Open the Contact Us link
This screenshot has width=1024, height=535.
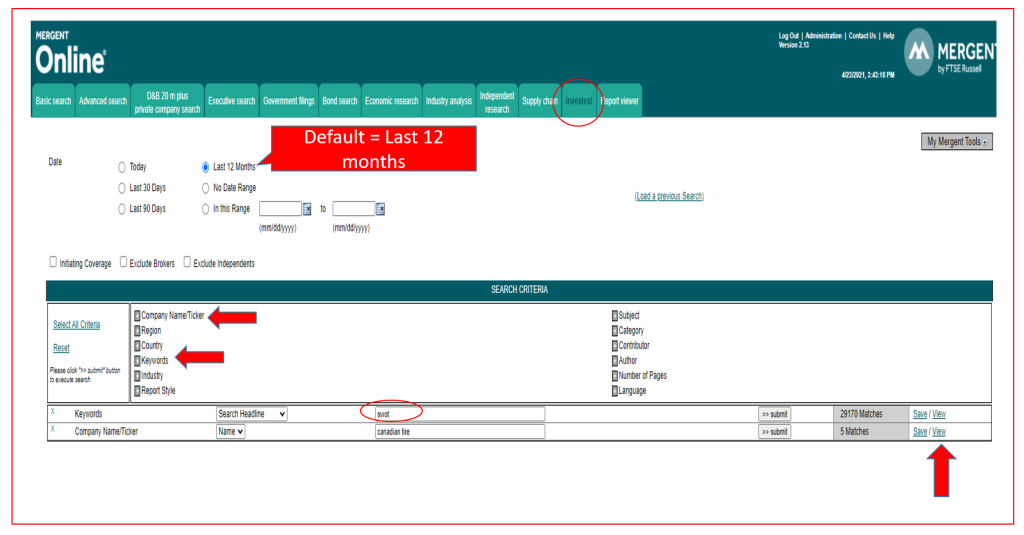point(862,36)
